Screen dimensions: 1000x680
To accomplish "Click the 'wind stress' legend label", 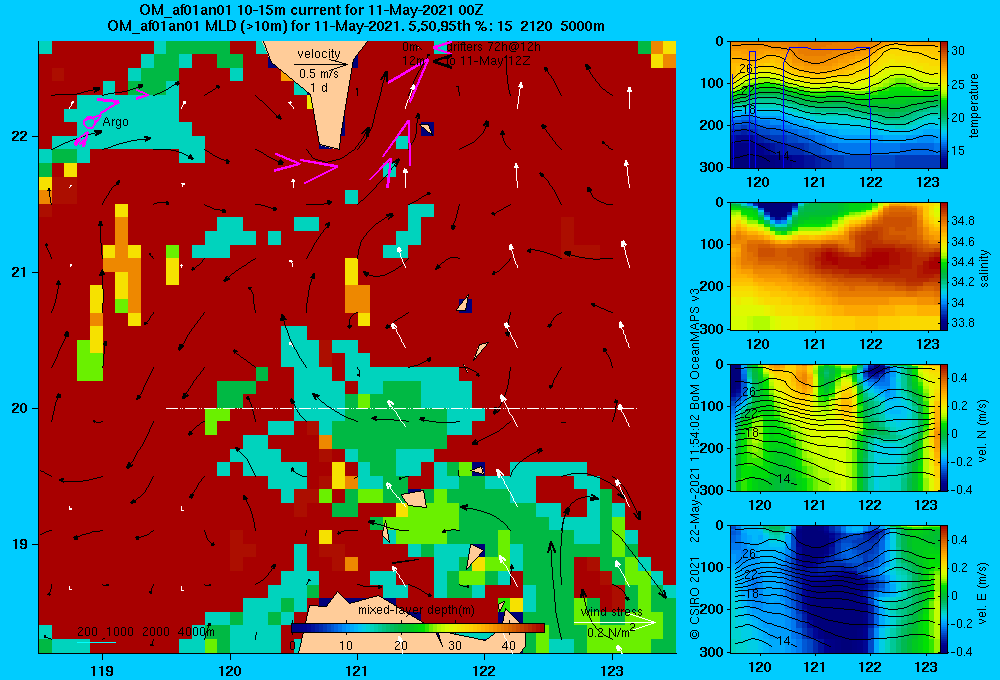I will tap(611, 612).
